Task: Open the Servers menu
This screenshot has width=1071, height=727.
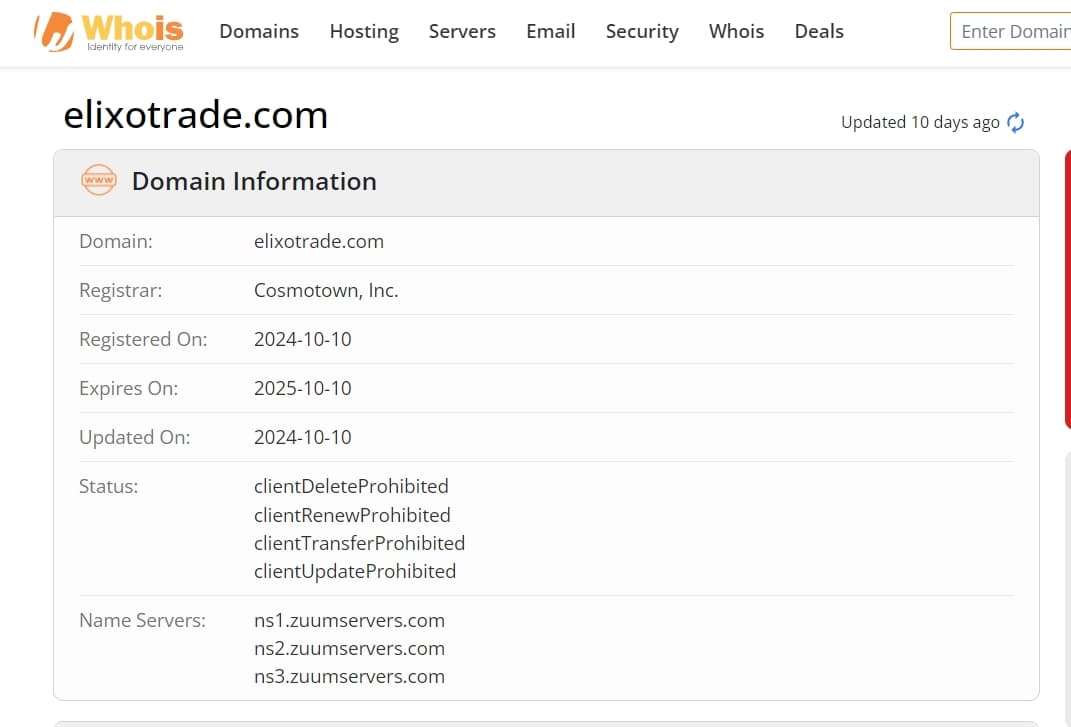Action: pos(462,31)
